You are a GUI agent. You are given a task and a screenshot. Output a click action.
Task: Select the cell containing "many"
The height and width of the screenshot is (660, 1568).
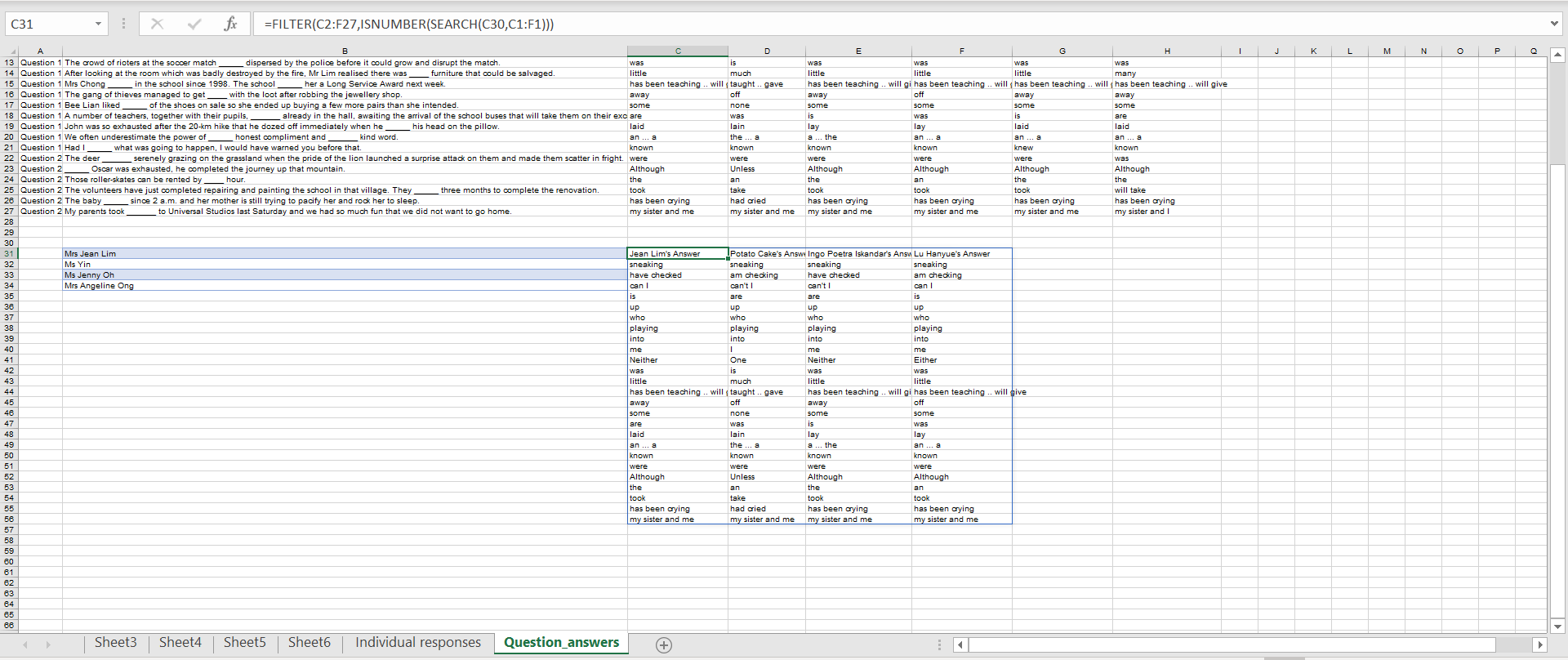coord(1167,74)
